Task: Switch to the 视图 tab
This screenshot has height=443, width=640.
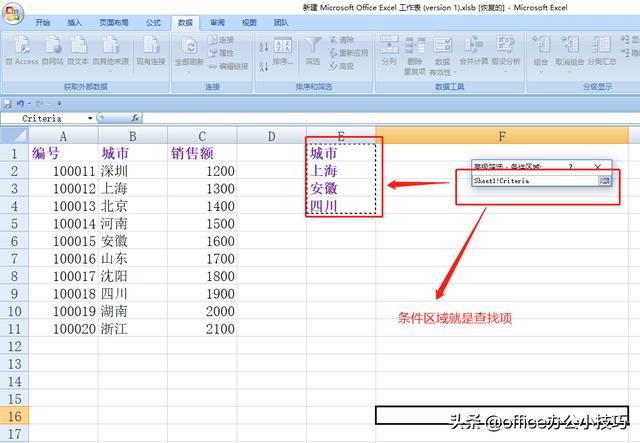Action: pyautogui.click(x=249, y=23)
